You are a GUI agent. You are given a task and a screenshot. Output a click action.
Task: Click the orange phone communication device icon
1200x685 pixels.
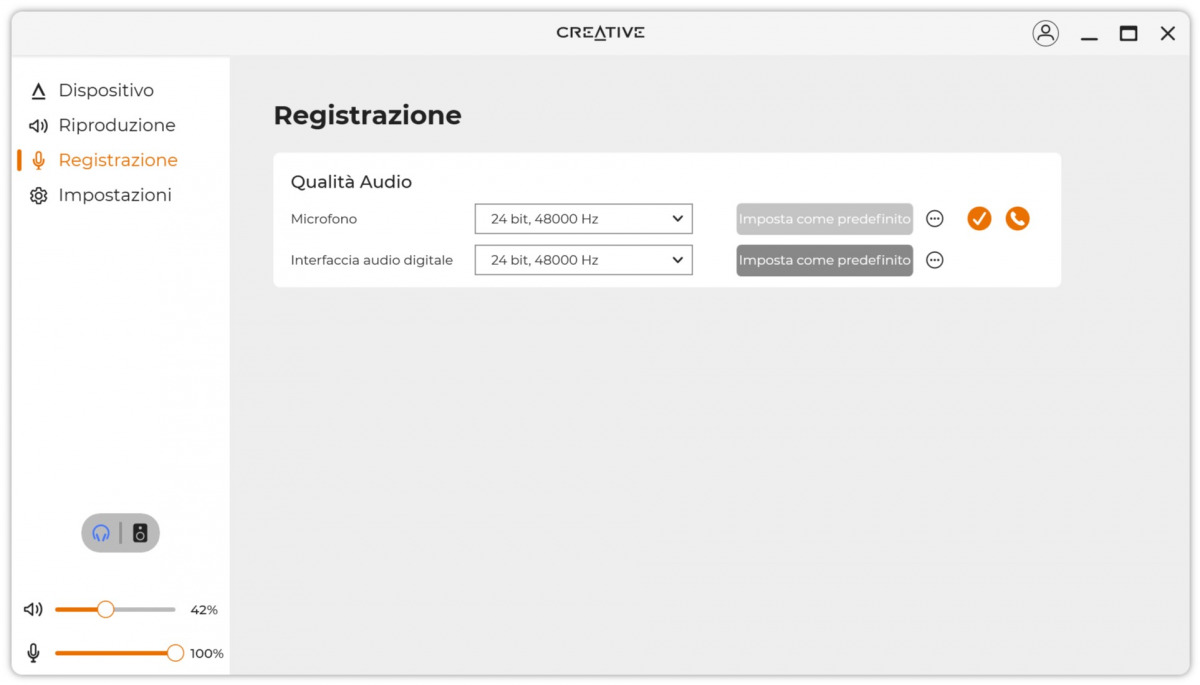point(1017,218)
